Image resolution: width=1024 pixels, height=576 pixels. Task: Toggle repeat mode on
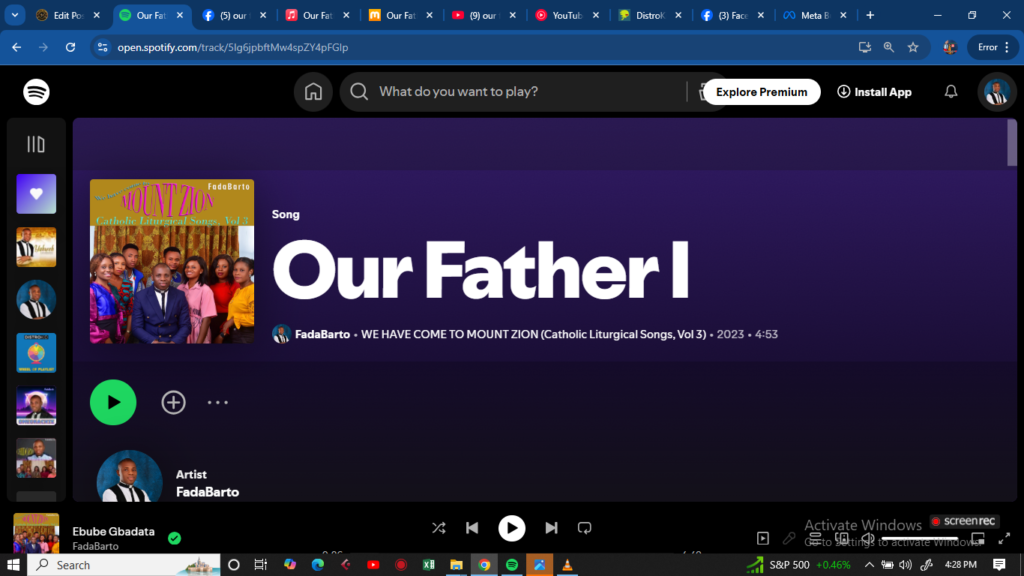pos(584,528)
